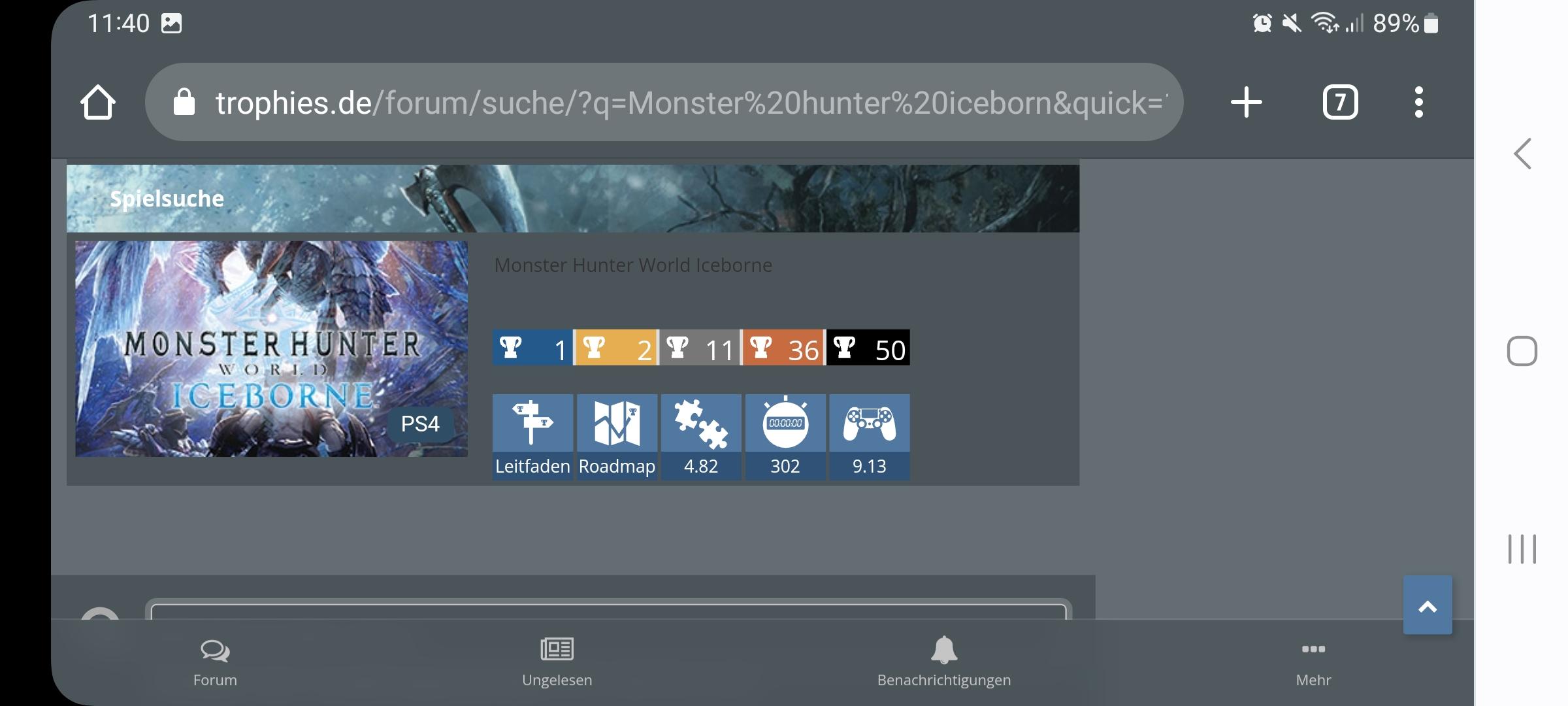
Task: Open browser three-dot menu
Action: [1418, 103]
